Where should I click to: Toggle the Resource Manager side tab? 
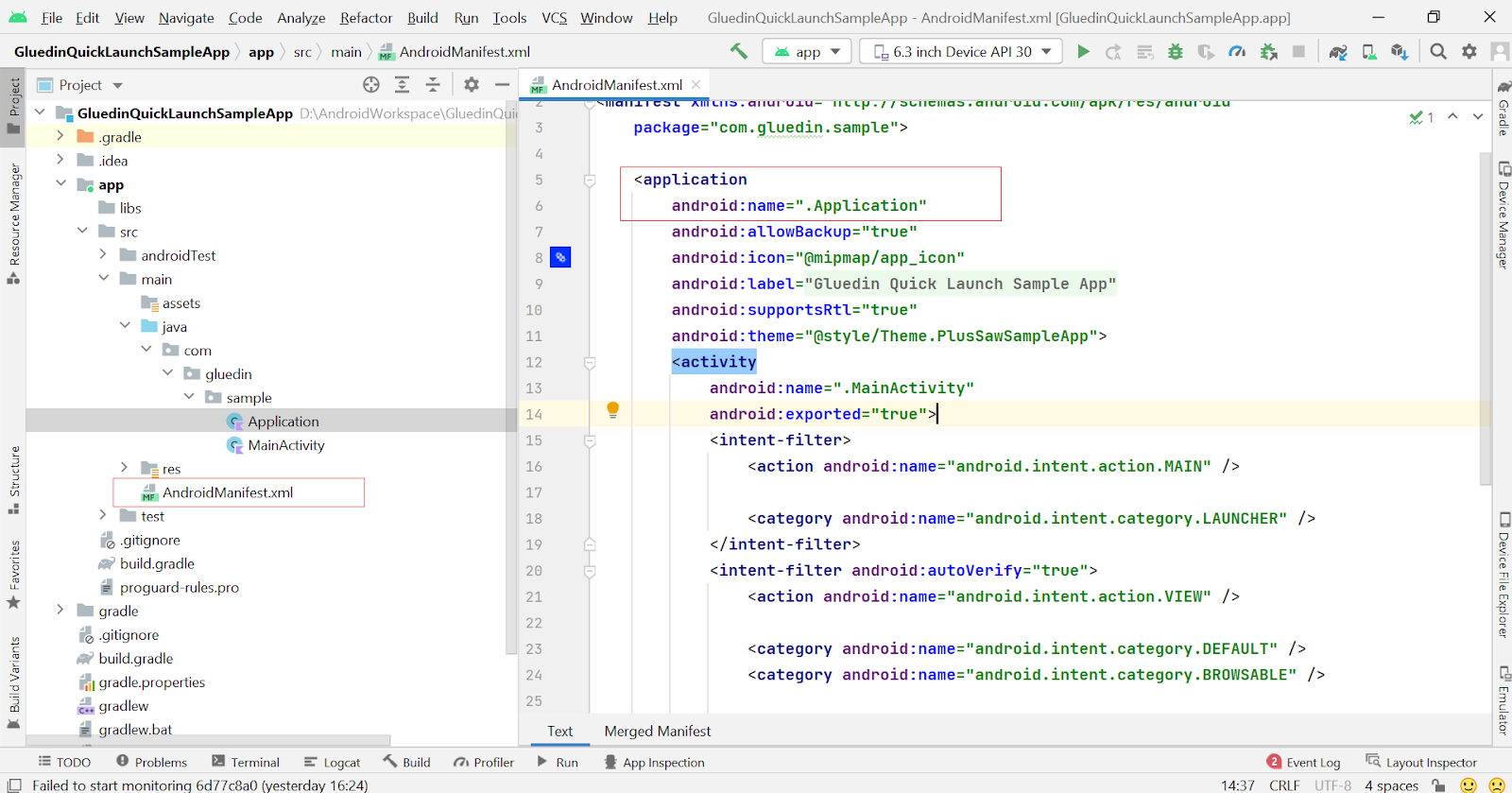click(x=13, y=224)
